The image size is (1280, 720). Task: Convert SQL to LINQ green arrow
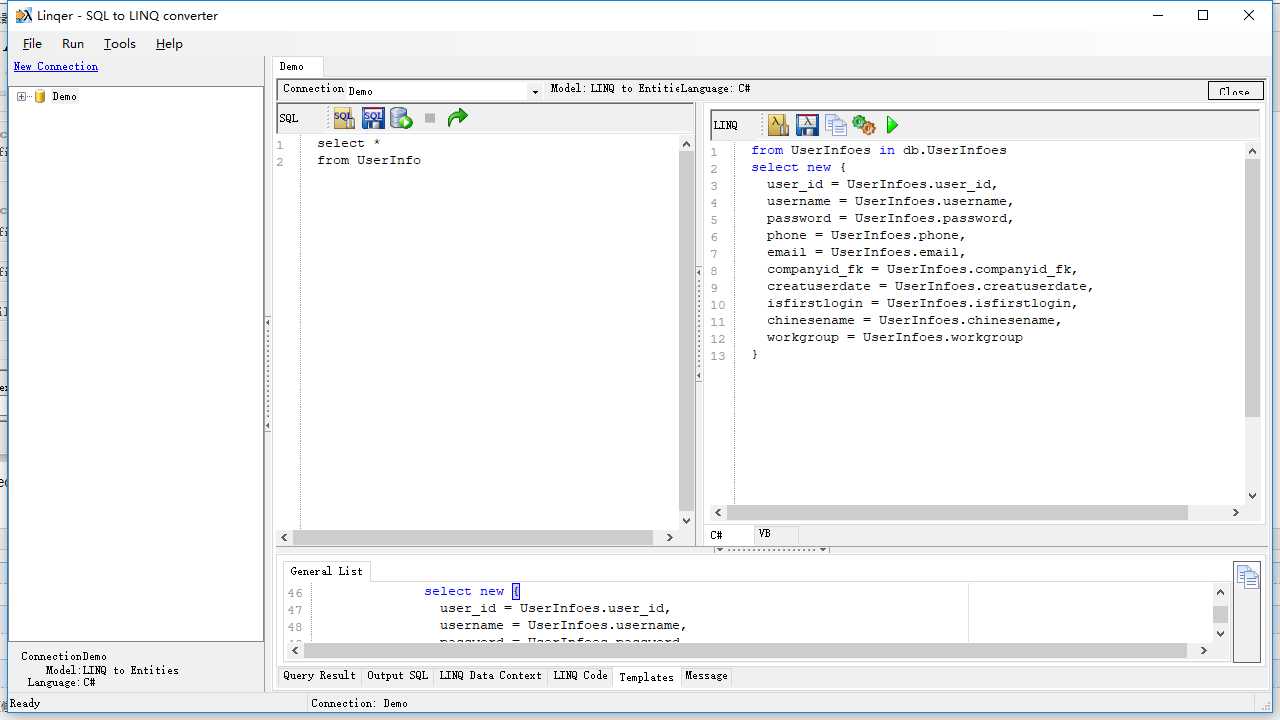(x=457, y=118)
